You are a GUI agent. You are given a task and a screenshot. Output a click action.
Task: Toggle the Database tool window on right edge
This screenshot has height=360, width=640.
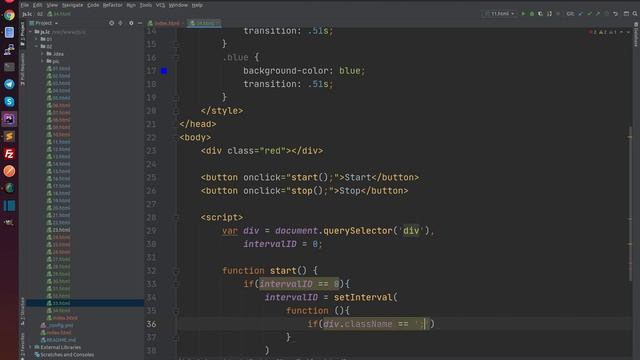tap(636, 34)
